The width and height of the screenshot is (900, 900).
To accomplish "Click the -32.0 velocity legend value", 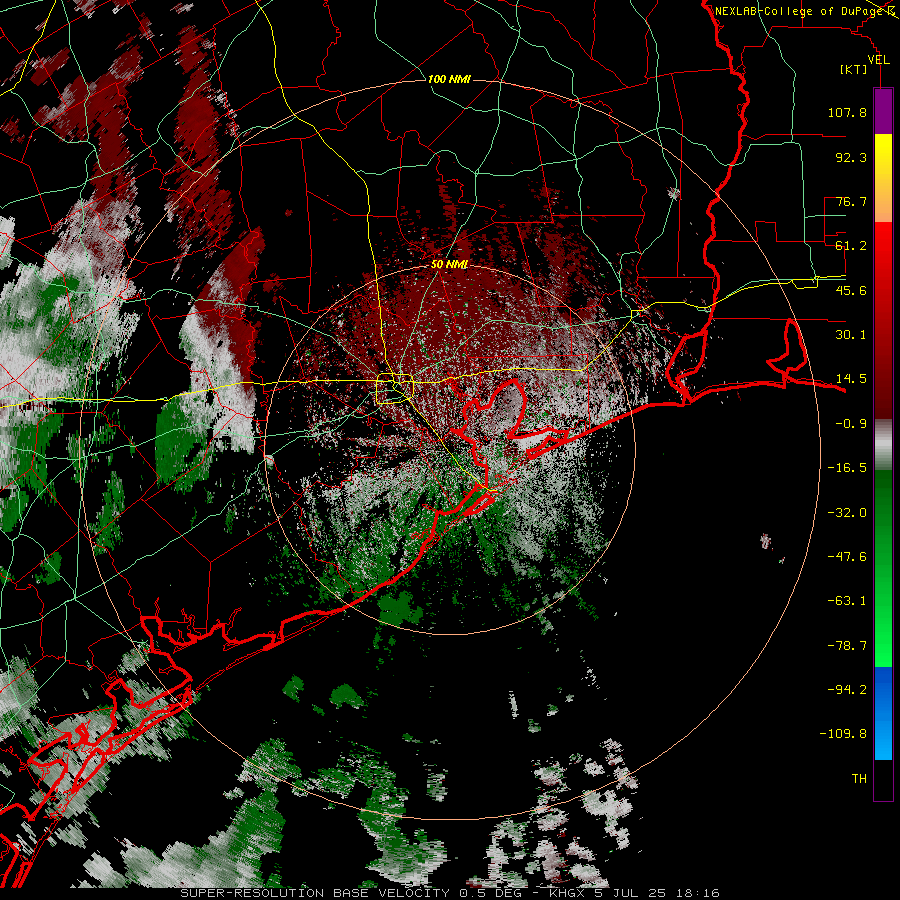I will point(847,513).
